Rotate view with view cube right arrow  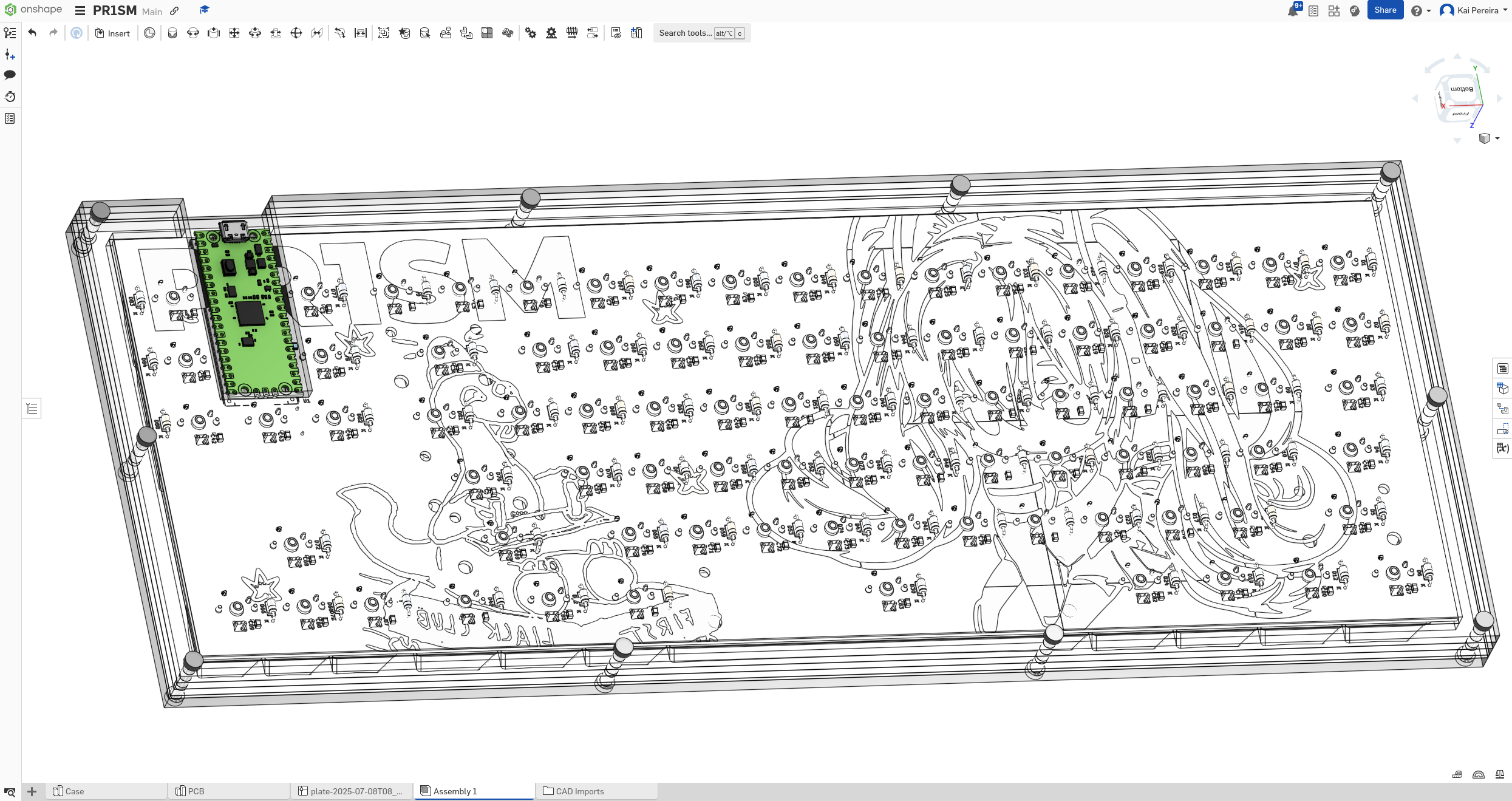1499,98
